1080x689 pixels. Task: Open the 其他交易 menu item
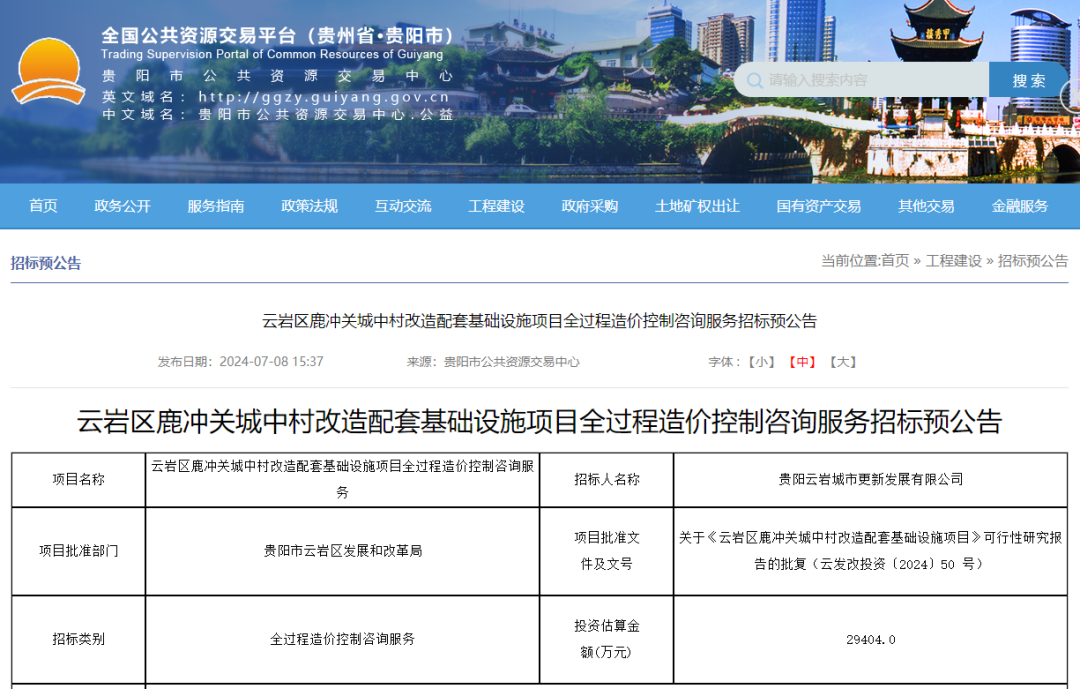[x=926, y=206]
